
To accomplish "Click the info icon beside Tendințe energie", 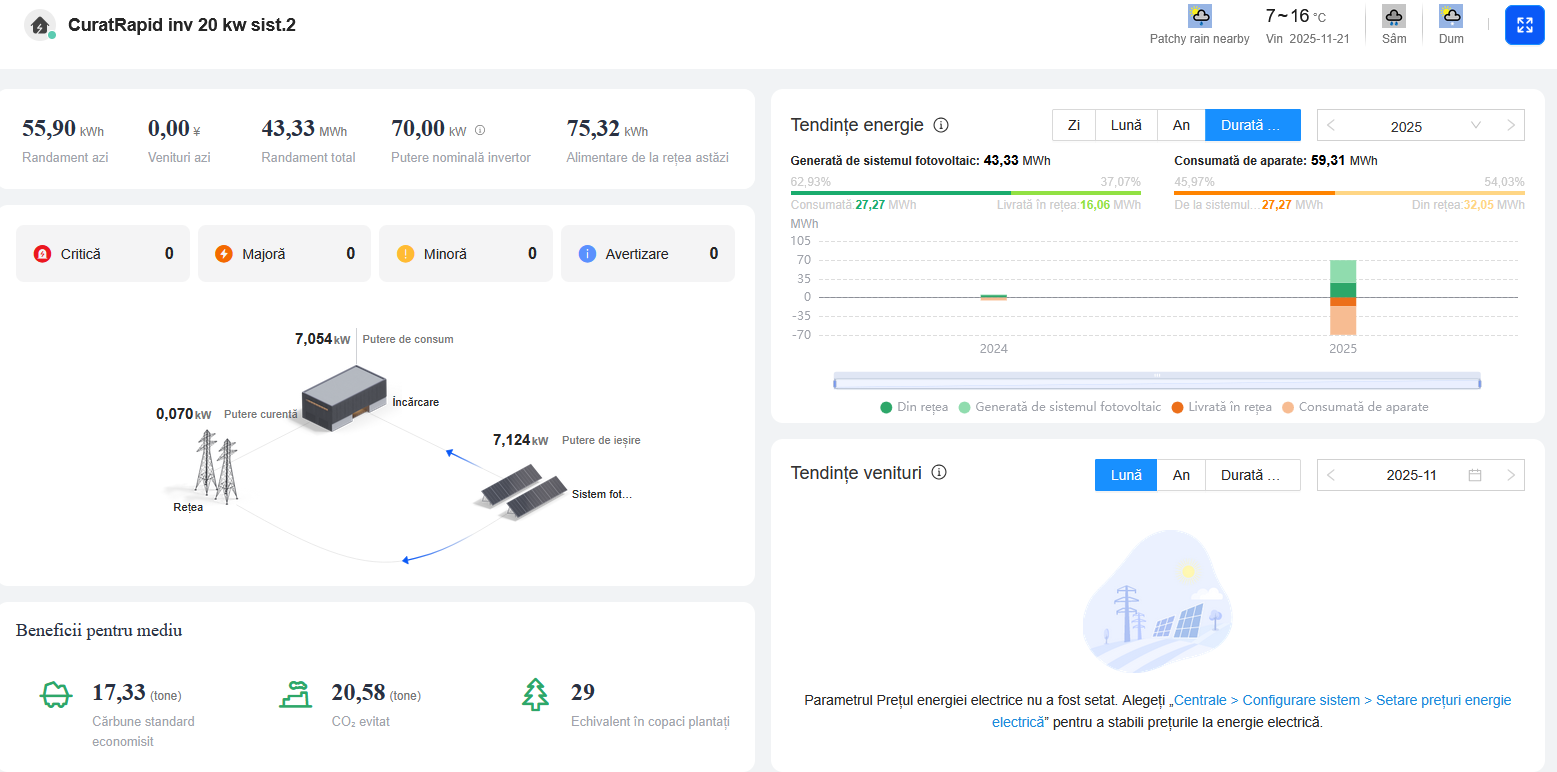I will (940, 125).
